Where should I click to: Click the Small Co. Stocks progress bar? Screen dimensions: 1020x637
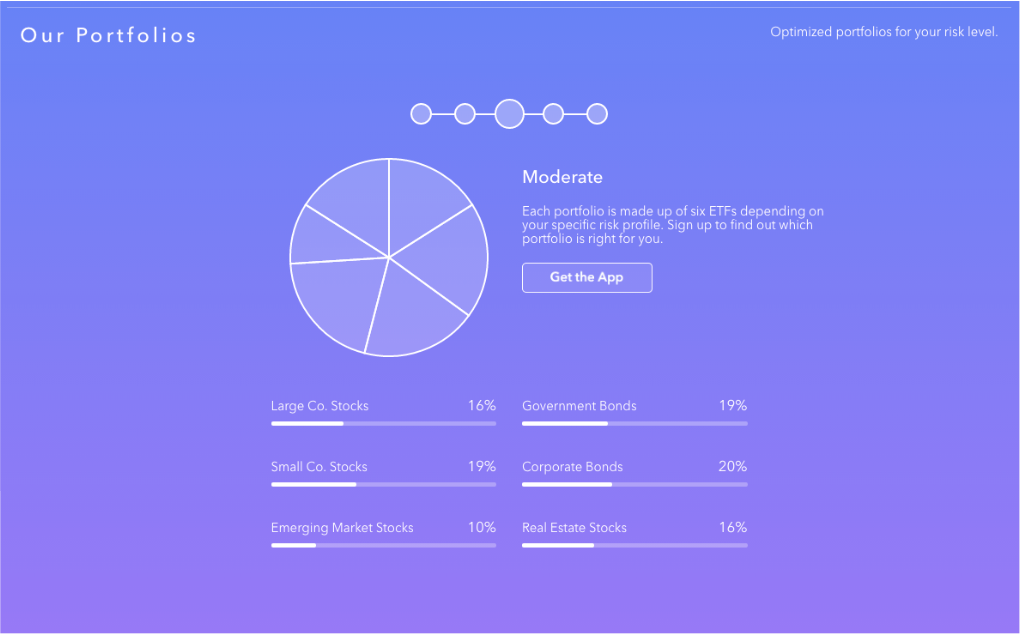pyautogui.click(x=383, y=485)
